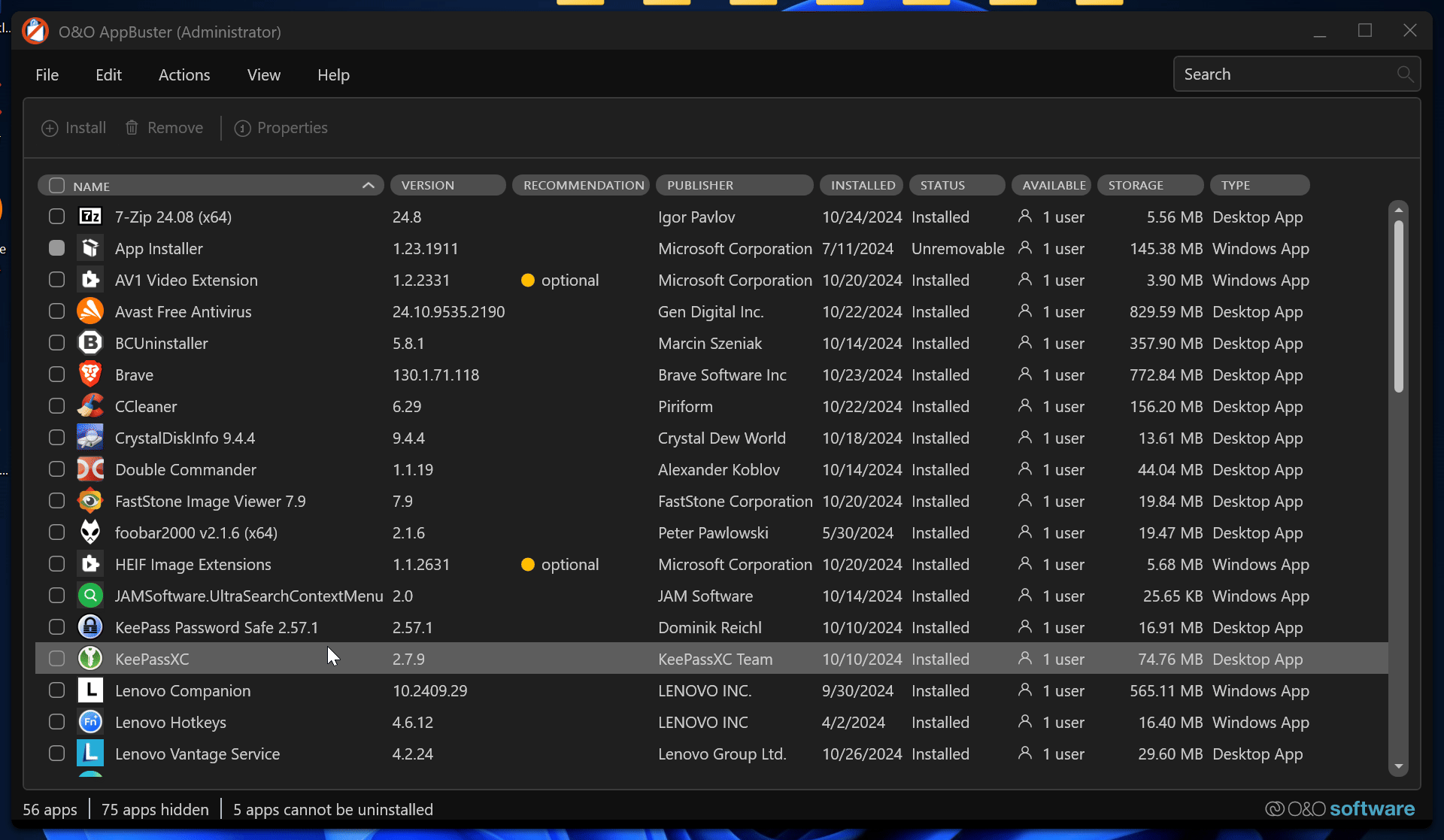This screenshot has width=1444, height=840.
Task: Sort by the Publisher column header
Action: pyautogui.click(x=735, y=185)
